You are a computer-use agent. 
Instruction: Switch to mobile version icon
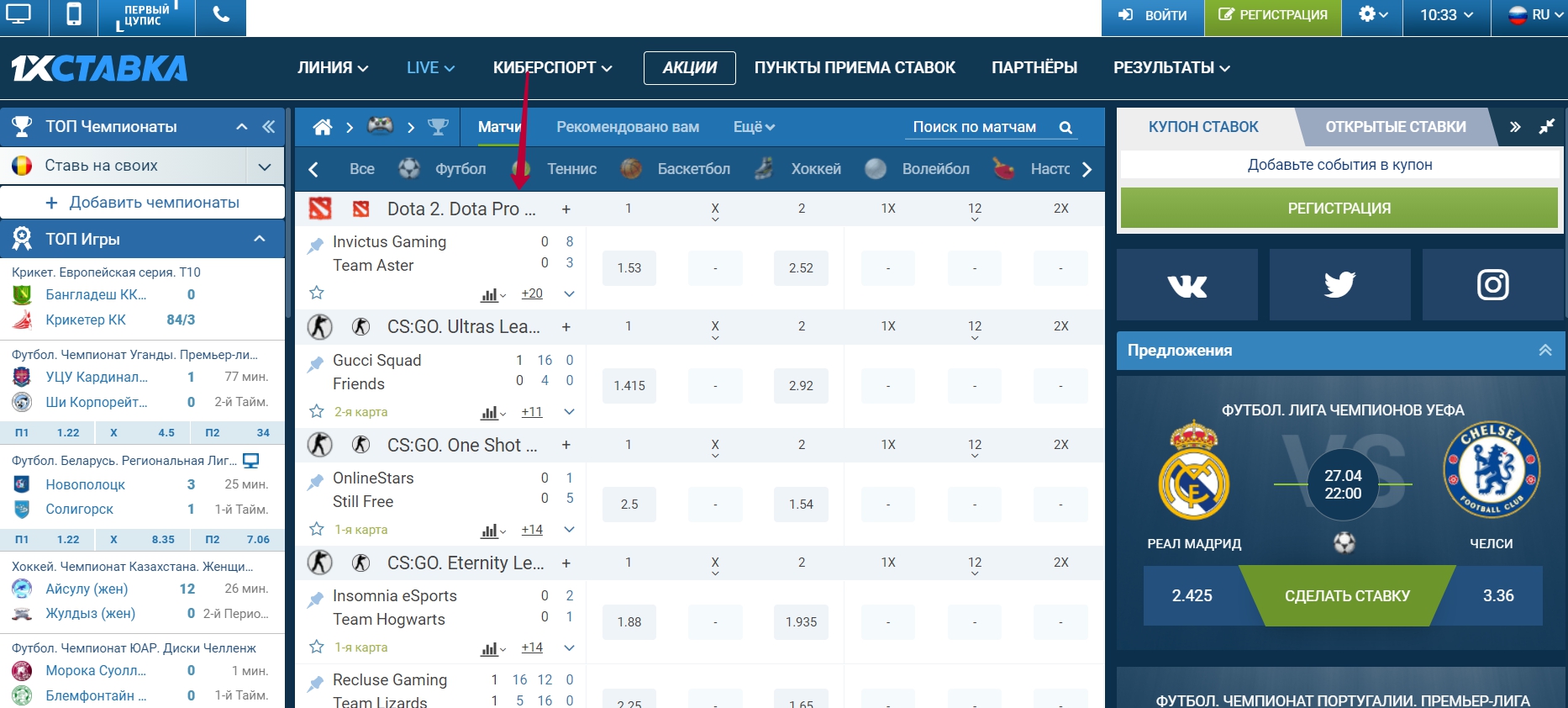(74, 16)
